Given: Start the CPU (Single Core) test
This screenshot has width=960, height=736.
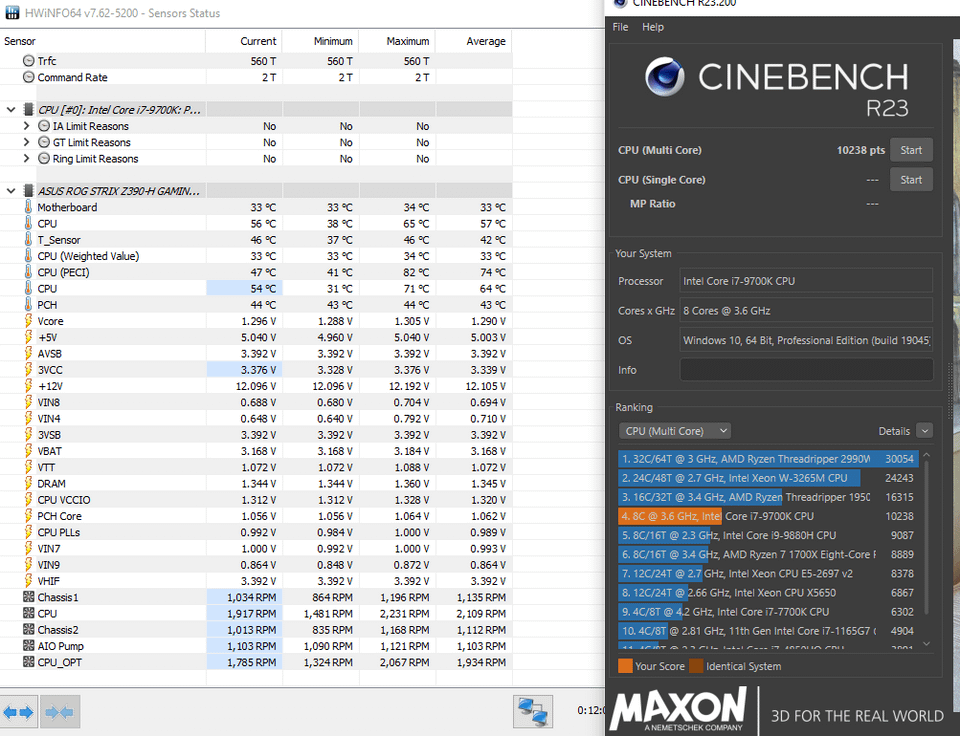Looking at the screenshot, I should (911, 180).
